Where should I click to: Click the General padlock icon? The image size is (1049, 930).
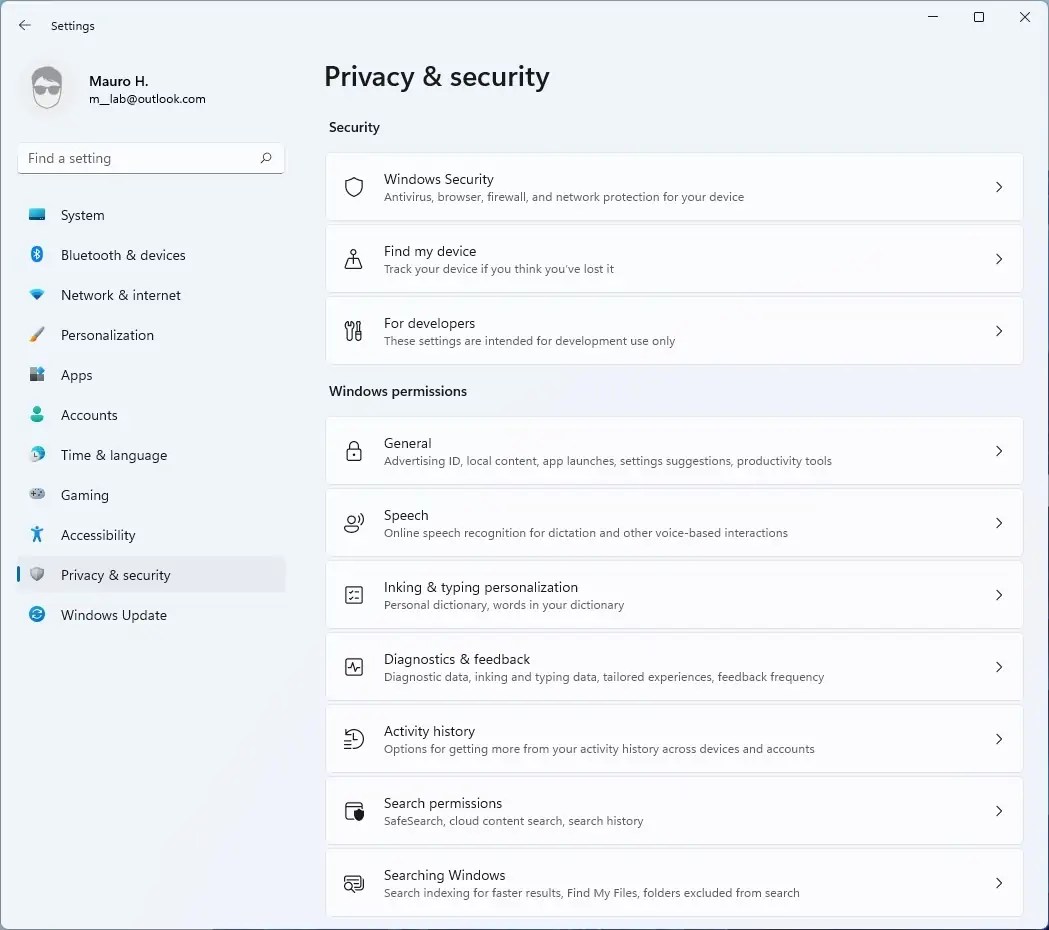(x=354, y=451)
